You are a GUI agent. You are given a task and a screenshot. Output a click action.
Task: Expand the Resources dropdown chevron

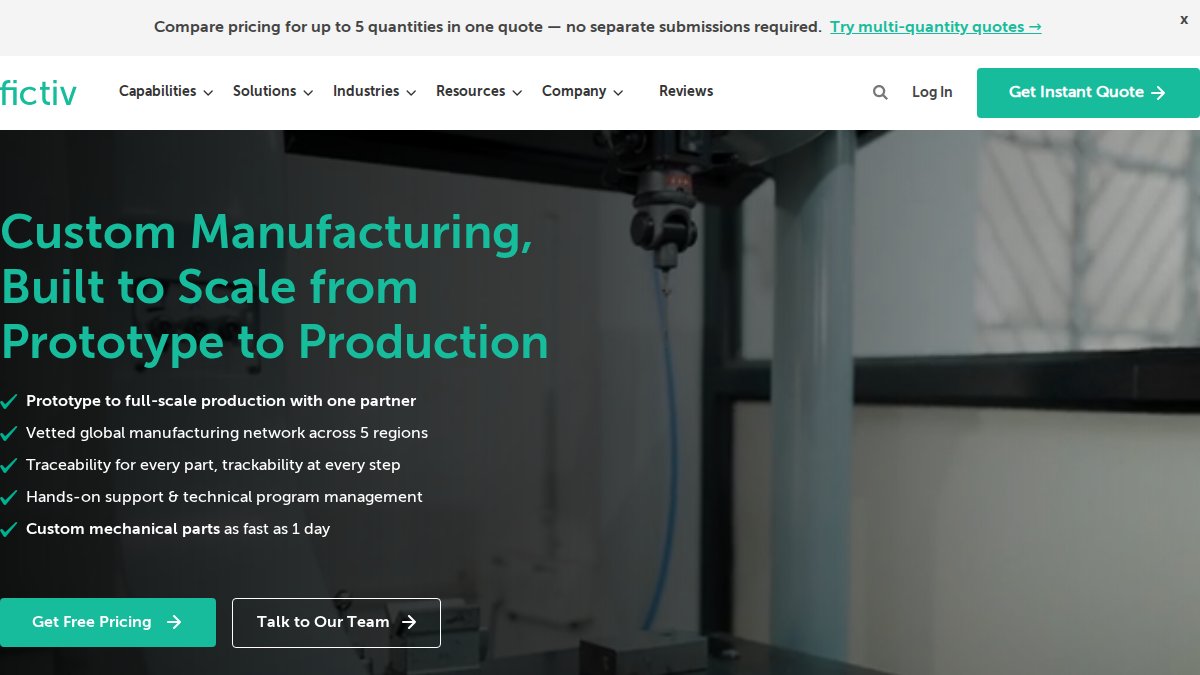(517, 92)
